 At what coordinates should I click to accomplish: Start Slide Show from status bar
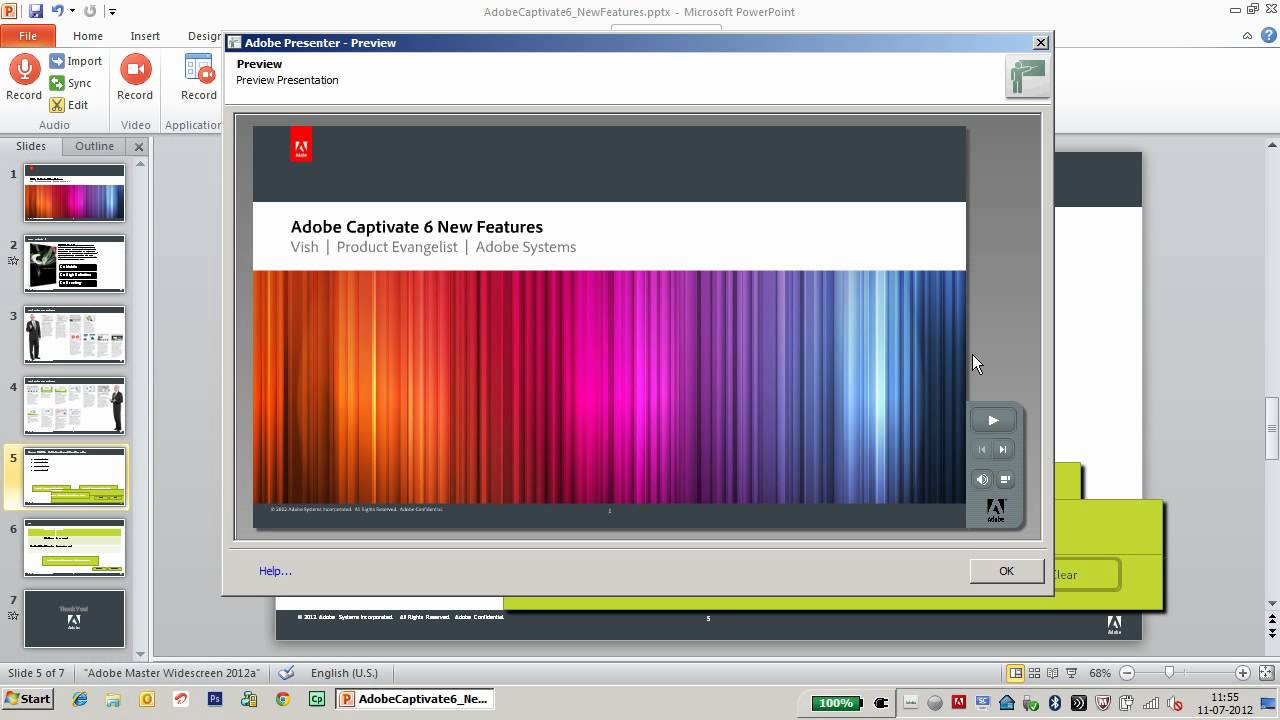1072,673
